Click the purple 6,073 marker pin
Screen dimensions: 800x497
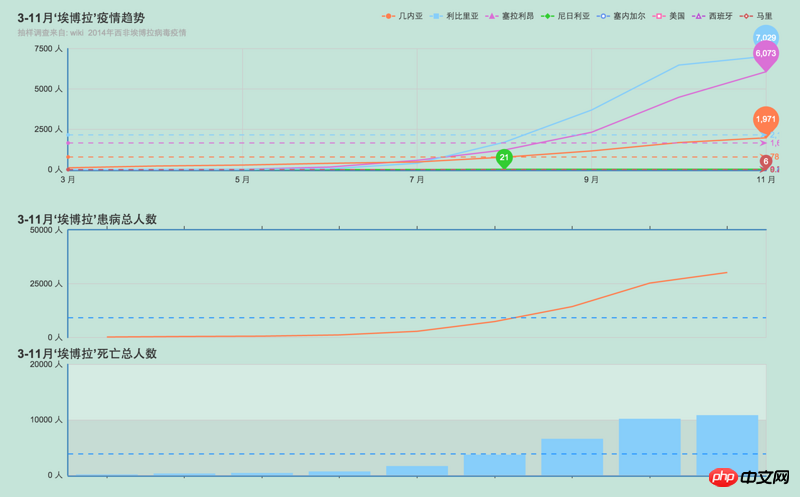click(x=765, y=53)
